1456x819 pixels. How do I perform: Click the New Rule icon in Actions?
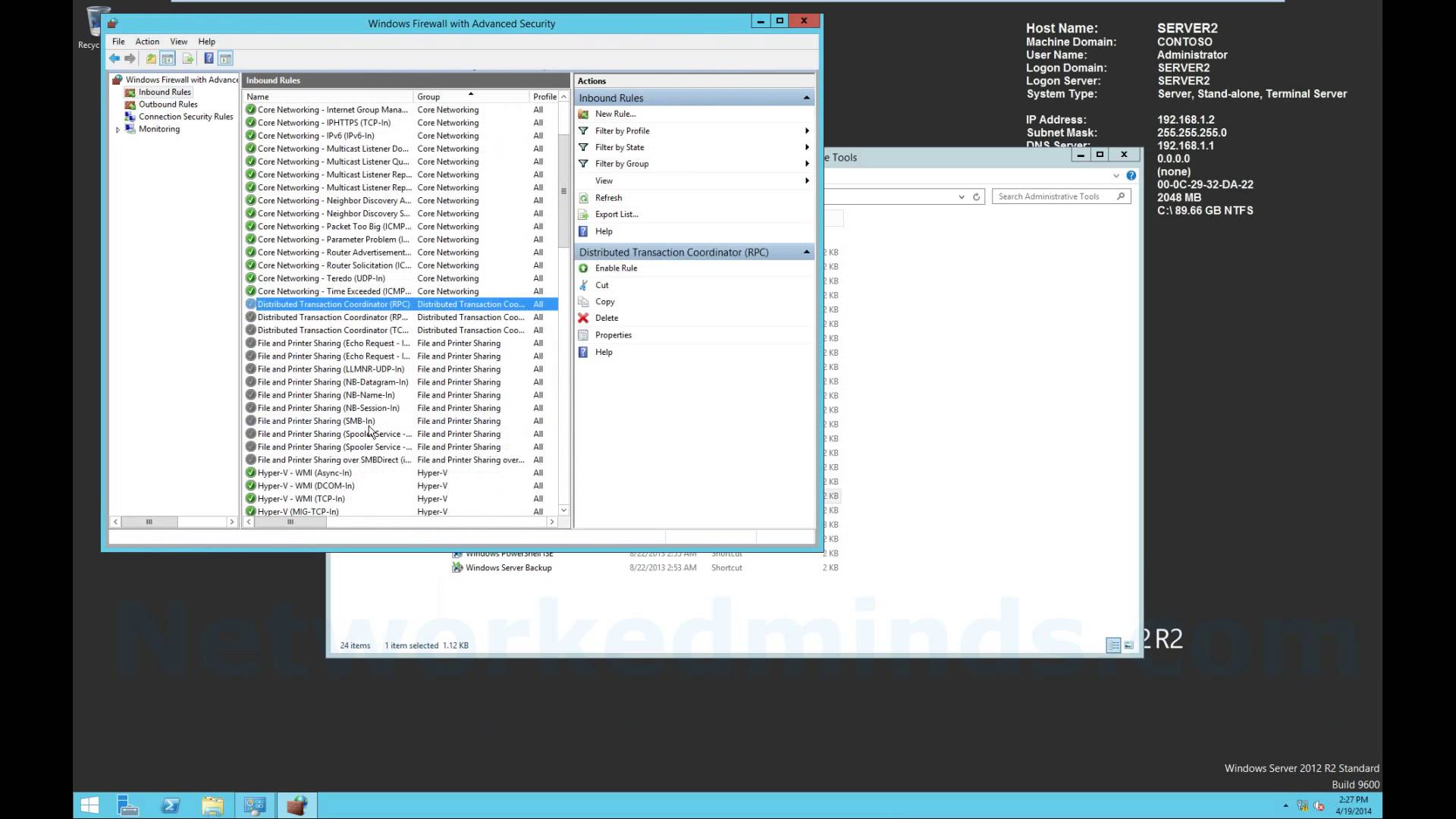point(583,114)
